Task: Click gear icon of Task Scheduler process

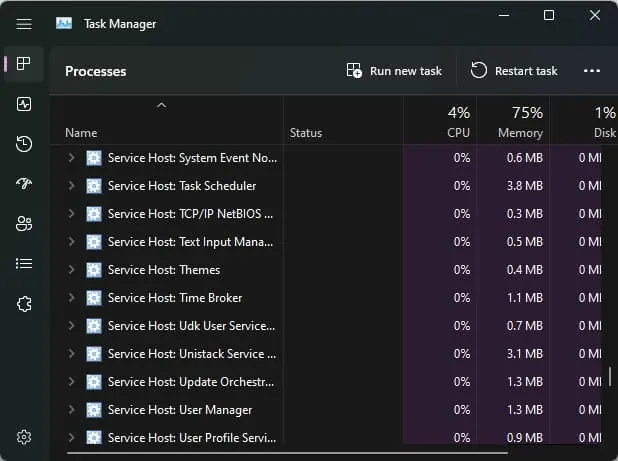Action: pyautogui.click(x=94, y=186)
